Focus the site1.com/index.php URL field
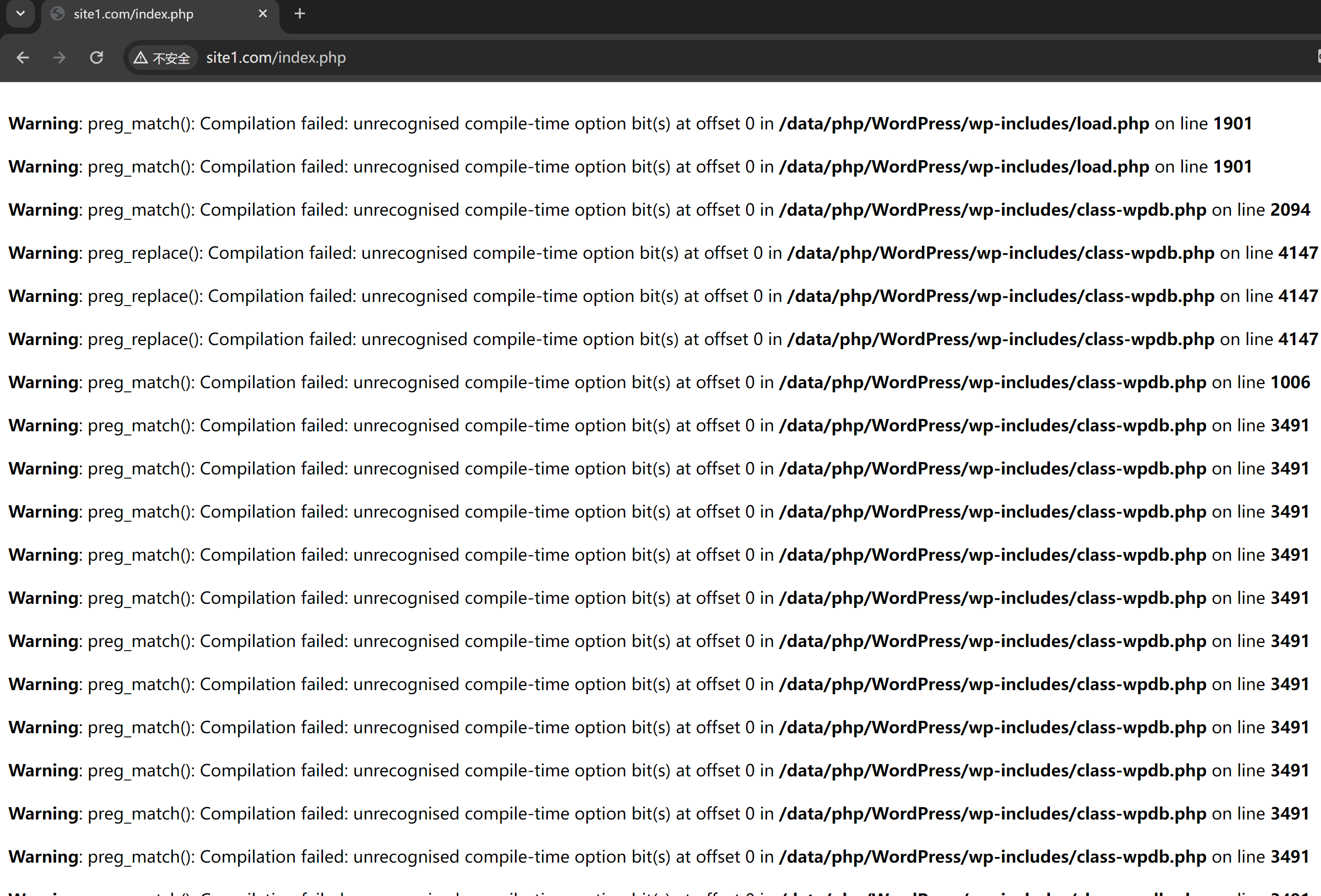This screenshot has height=896, width=1321. pos(276,58)
